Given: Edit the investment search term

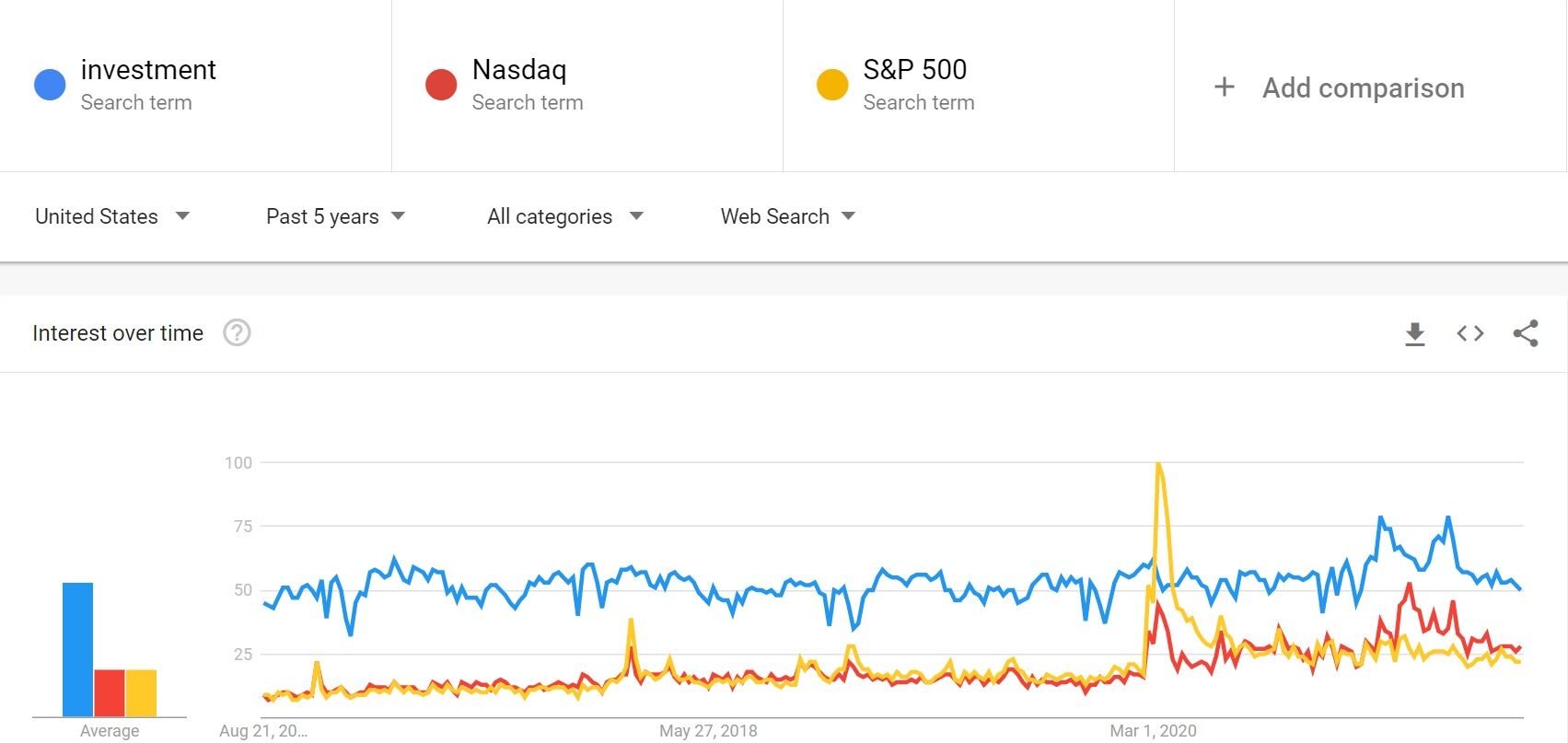Looking at the screenshot, I should pyautogui.click(x=148, y=70).
